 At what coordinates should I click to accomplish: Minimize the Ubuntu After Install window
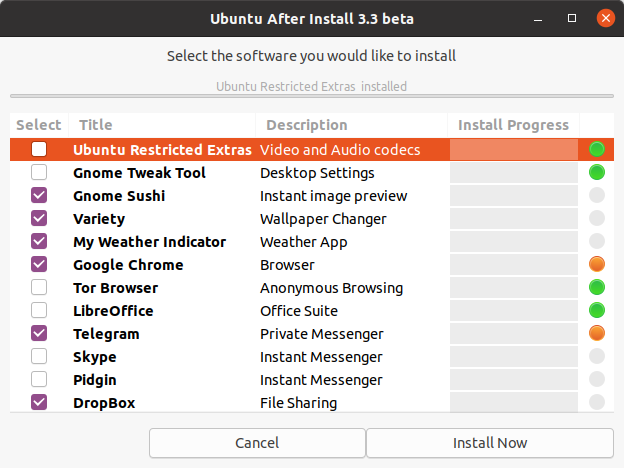tap(538, 18)
